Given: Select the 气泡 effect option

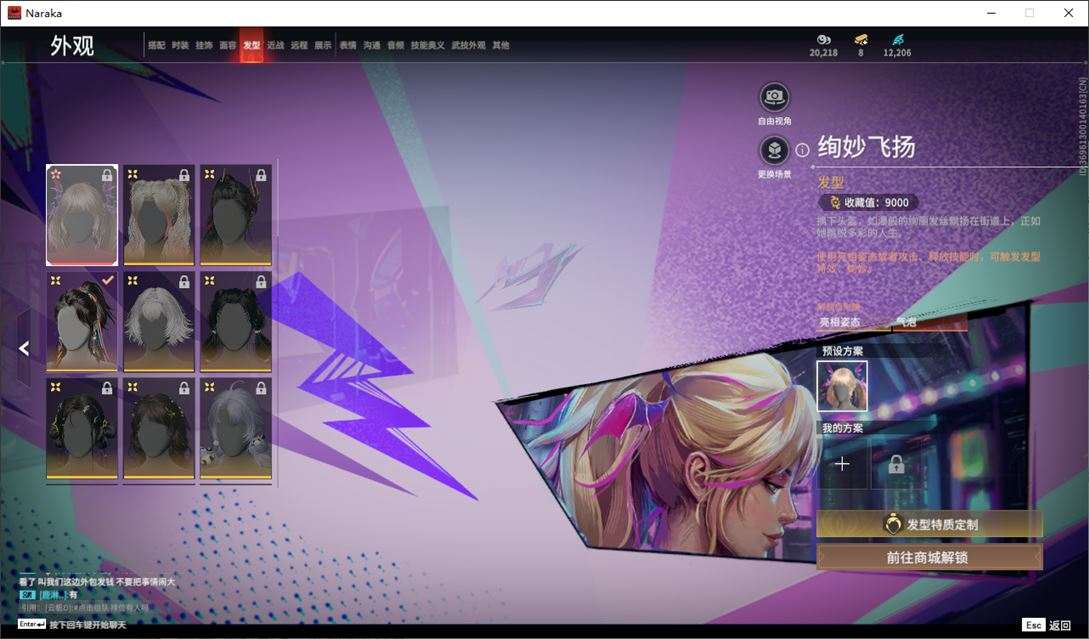Looking at the screenshot, I should click(x=929, y=322).
